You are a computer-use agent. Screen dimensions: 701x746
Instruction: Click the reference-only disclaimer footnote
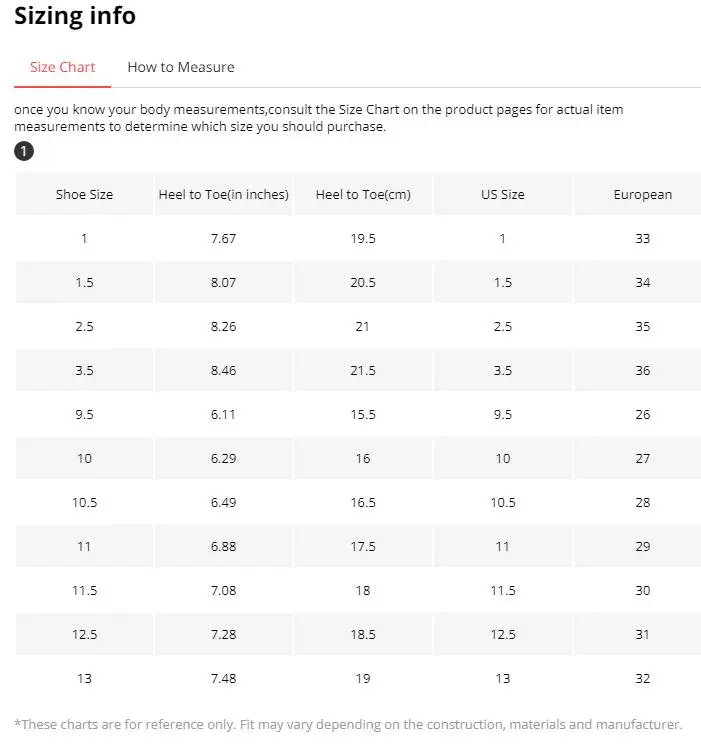[x=348, y=724]
